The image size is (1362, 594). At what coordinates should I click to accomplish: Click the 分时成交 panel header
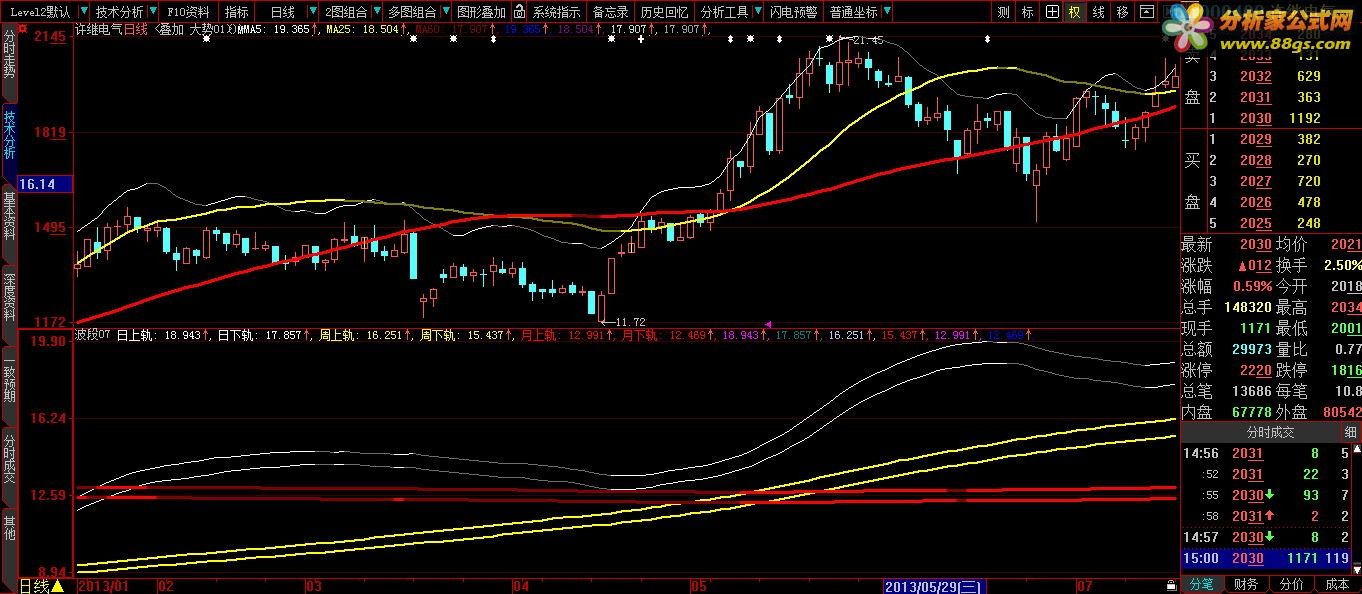tap(1269, 433)
